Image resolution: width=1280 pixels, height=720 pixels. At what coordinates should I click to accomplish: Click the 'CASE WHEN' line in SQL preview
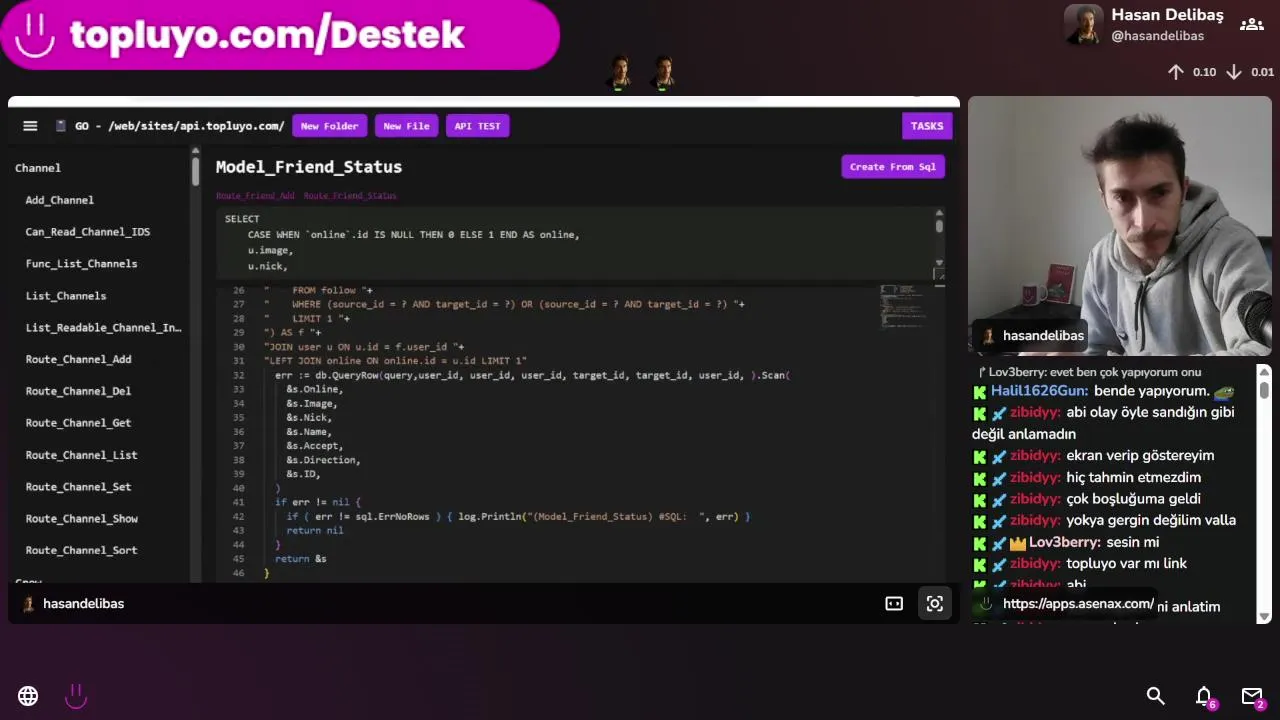pyautogui.click(x=413, y=235)
